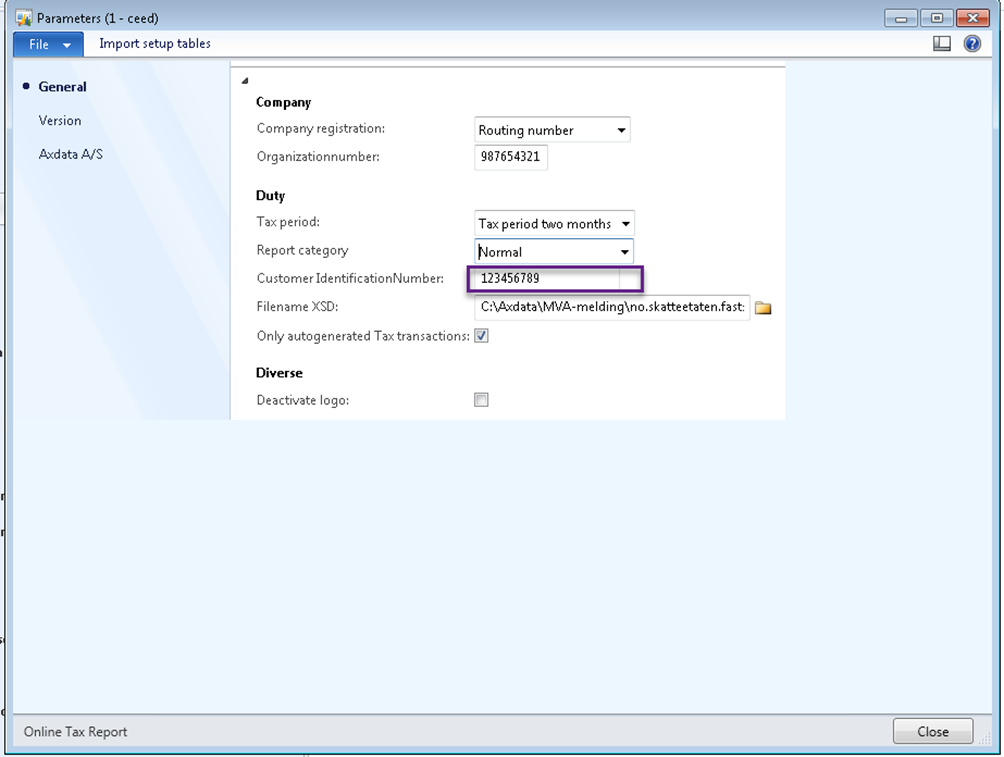Open the help icon

tap(971, 44)
